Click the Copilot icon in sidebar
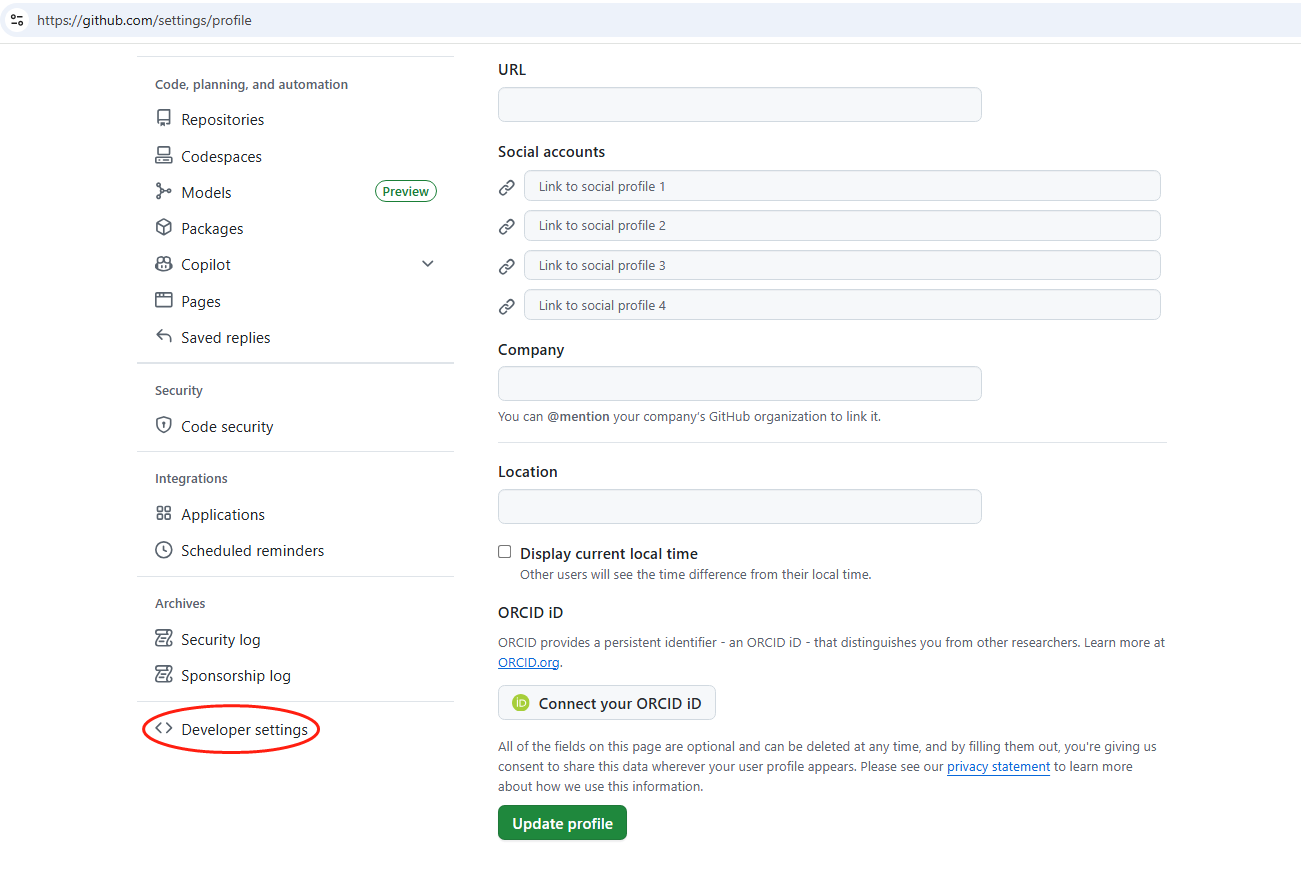1301x876 pixels. [x=164, y=265]
